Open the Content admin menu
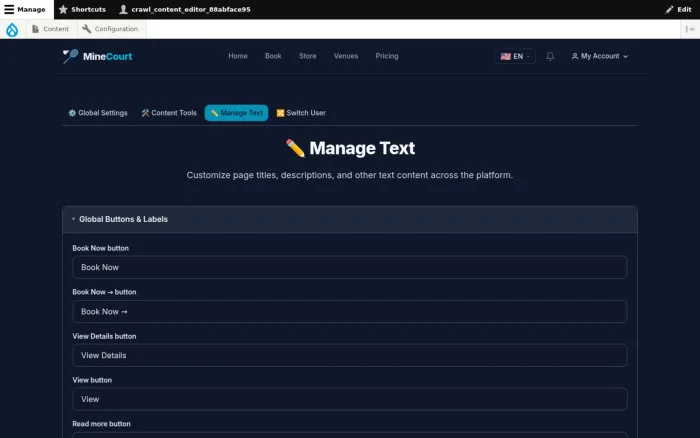 [x=50, y=29]
